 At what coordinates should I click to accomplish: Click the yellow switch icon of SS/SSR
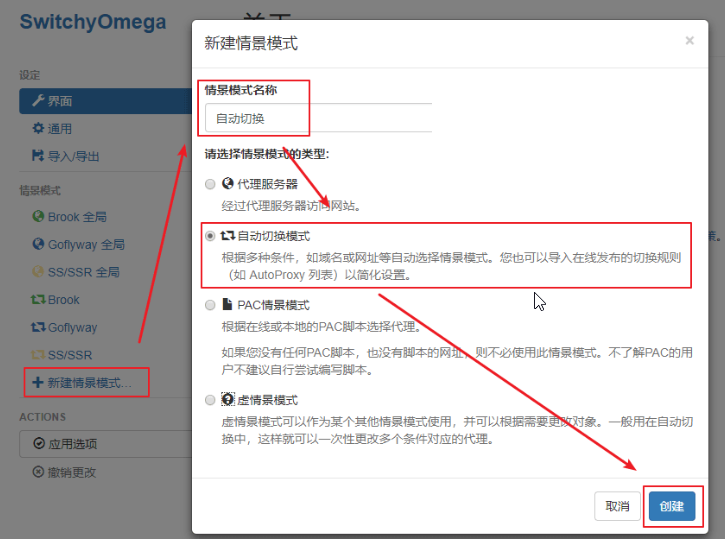coord(38,355)
